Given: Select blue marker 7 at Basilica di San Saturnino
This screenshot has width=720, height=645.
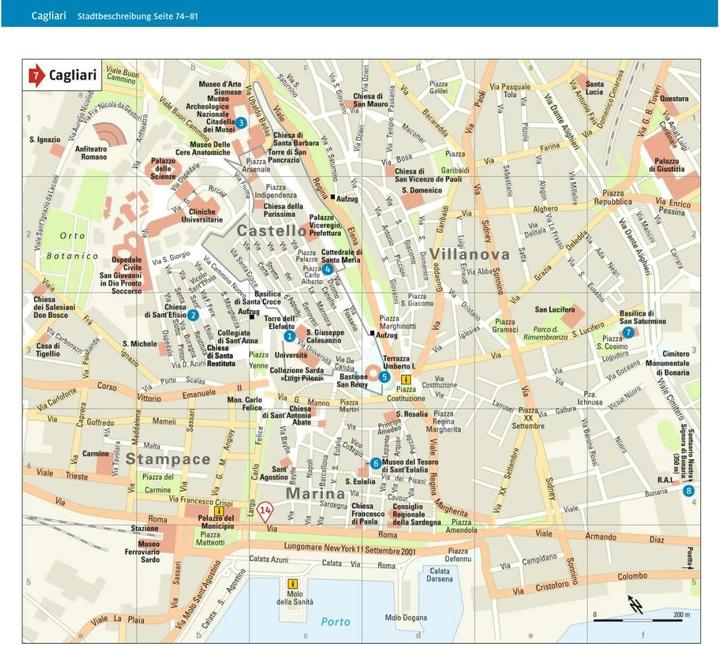Looking at the screenshot, I should (628, 333).
